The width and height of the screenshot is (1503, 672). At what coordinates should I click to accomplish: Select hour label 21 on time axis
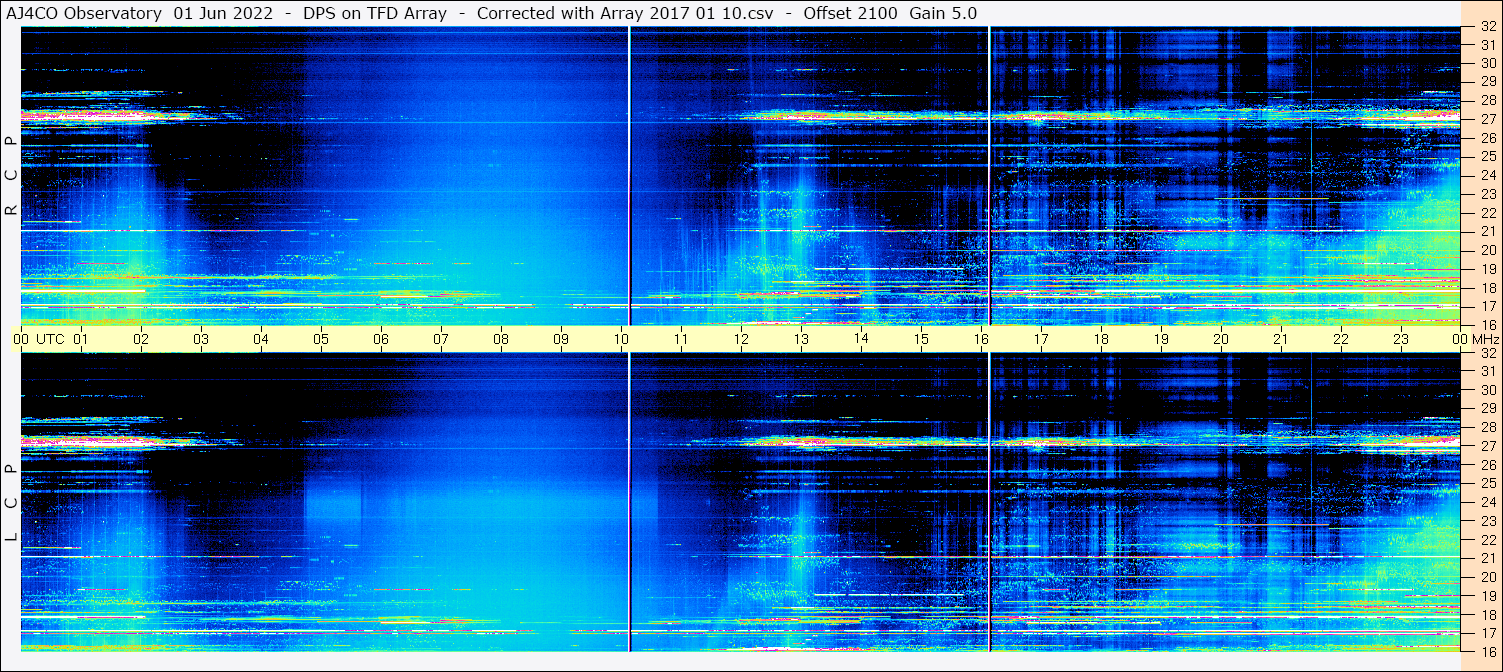click(1281, 339)
